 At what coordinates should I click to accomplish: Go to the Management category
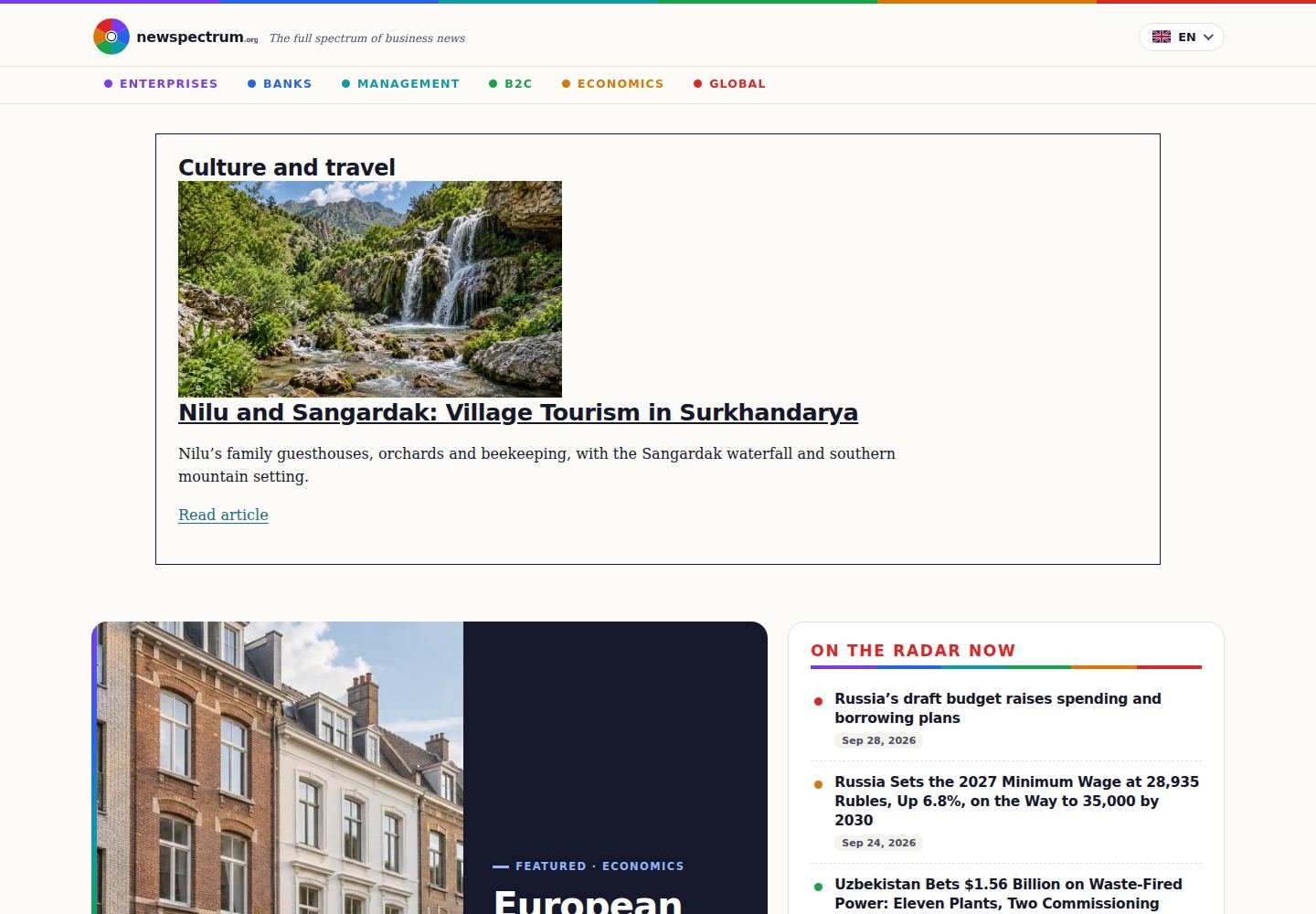(400, 83)
